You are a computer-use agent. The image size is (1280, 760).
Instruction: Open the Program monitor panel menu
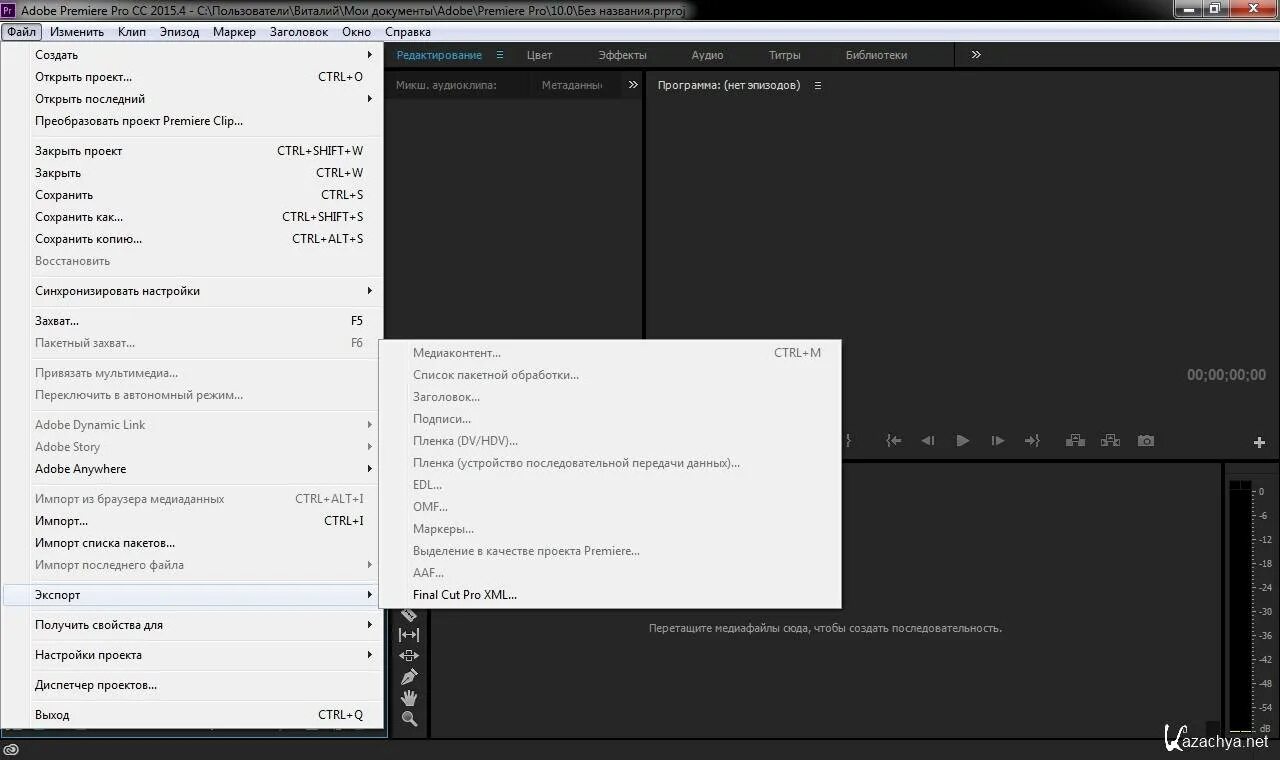[x=817, y=86]
